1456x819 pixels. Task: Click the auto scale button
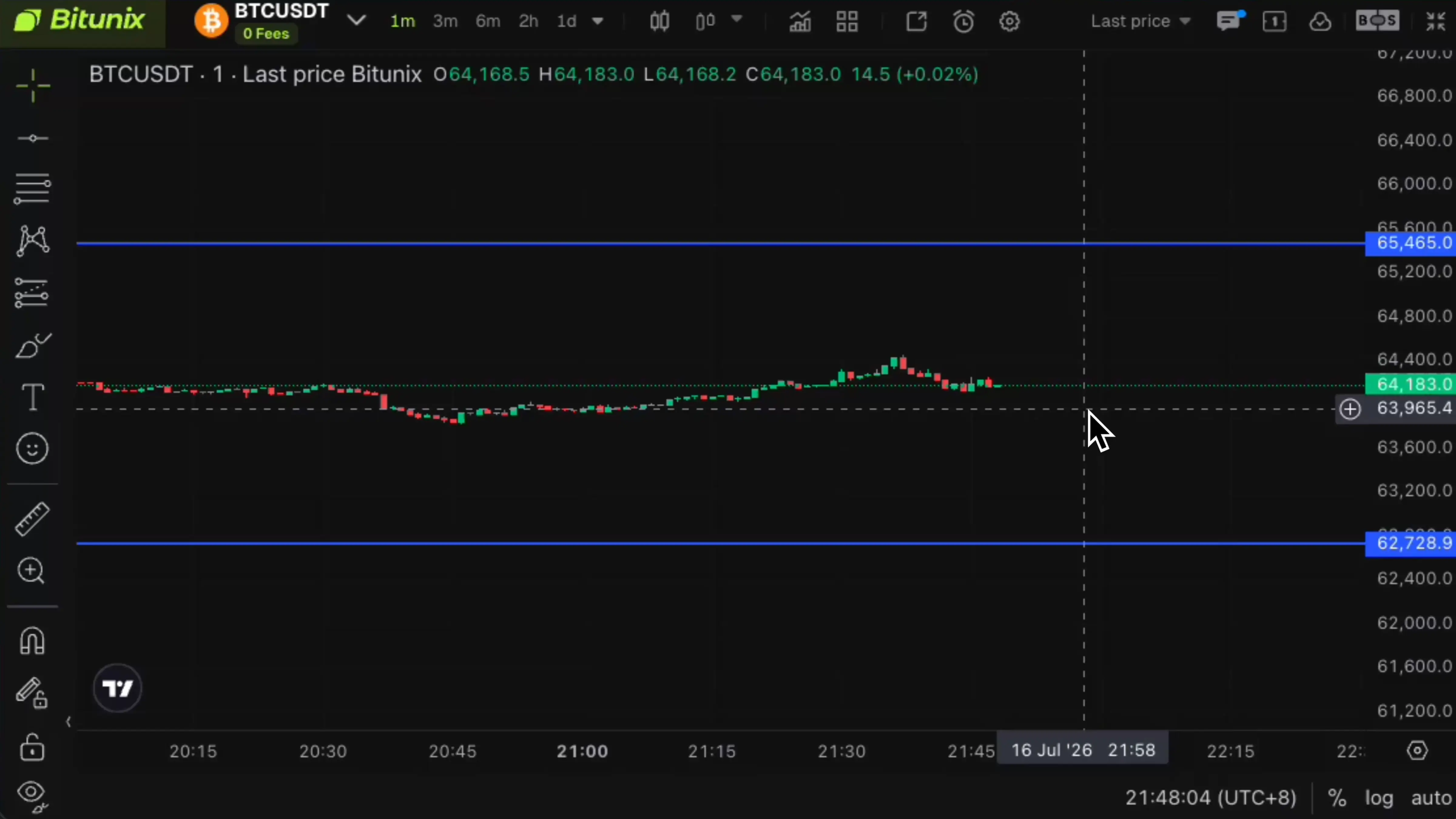coord(1431,798)
